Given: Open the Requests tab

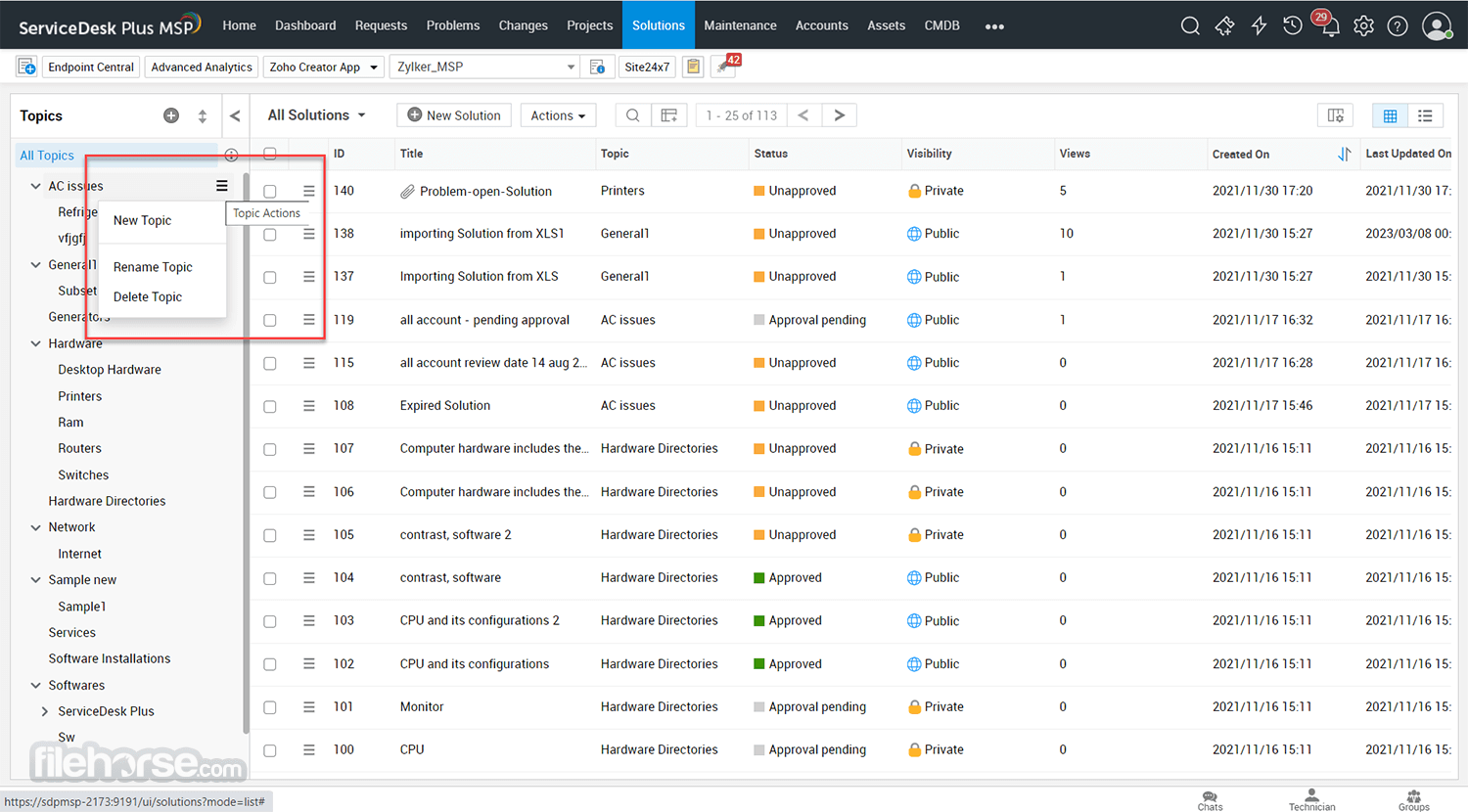Looking at the screenshot, I should point(381,25).
